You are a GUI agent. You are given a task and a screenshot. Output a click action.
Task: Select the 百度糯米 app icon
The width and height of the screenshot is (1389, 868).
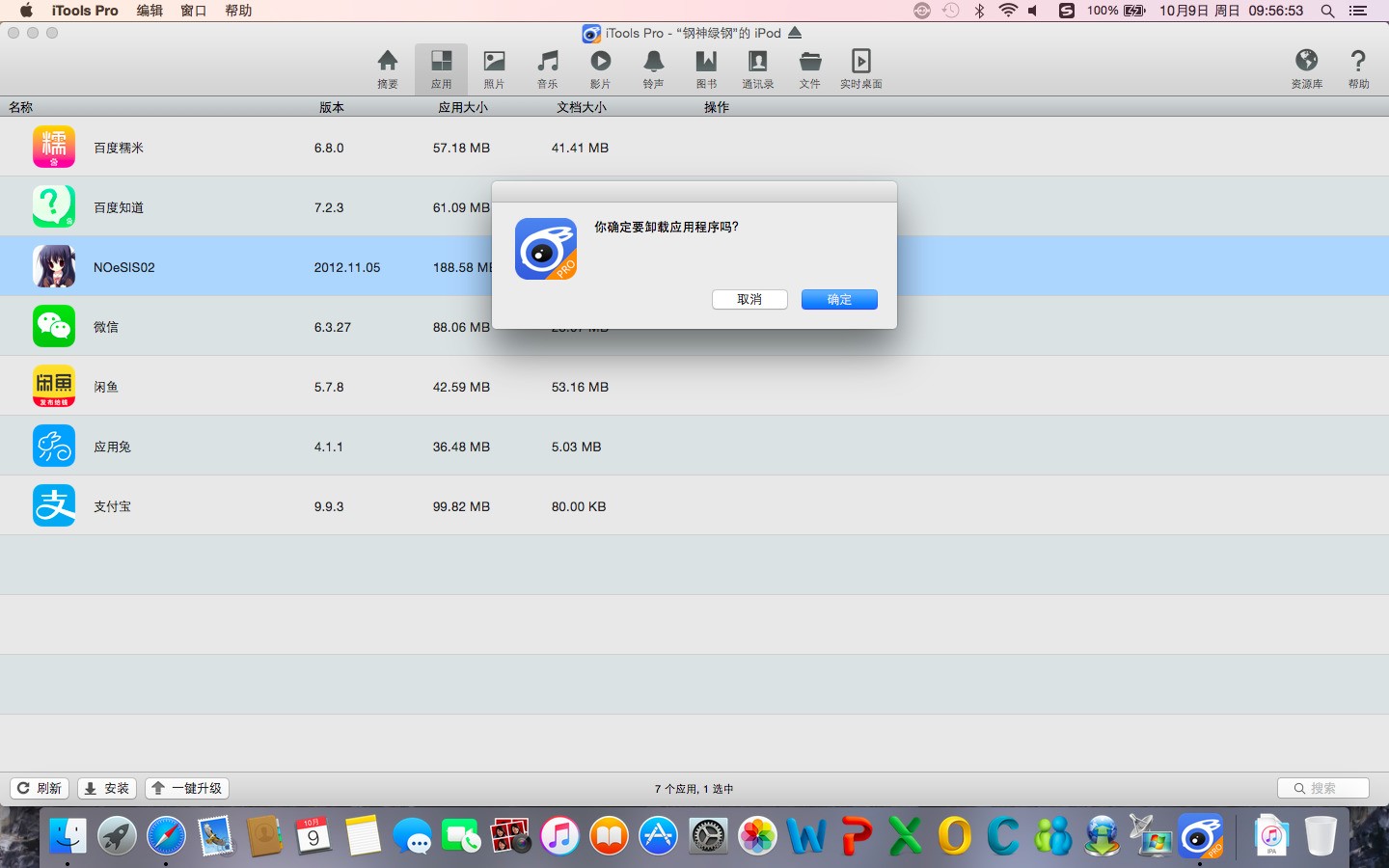click(x=54, y=147)
